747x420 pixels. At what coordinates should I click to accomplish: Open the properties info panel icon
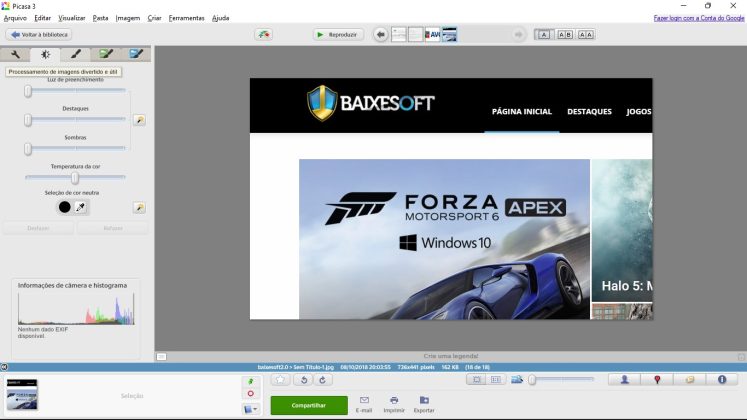click(722, 380)
